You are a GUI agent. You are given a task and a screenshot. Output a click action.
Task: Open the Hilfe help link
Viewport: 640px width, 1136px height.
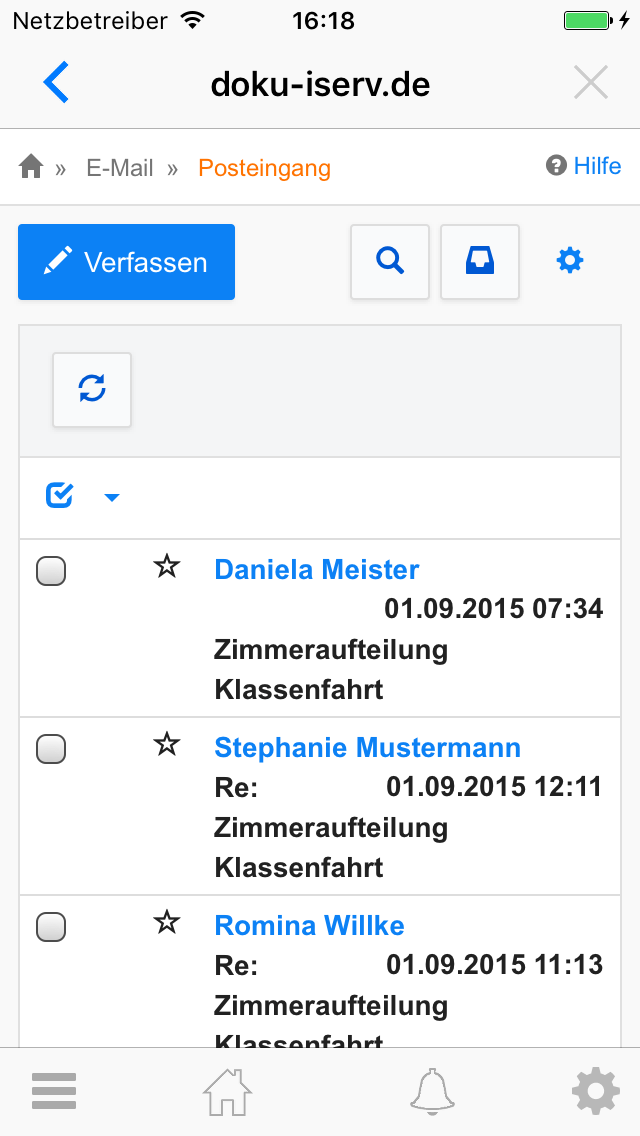click(585, 166)
